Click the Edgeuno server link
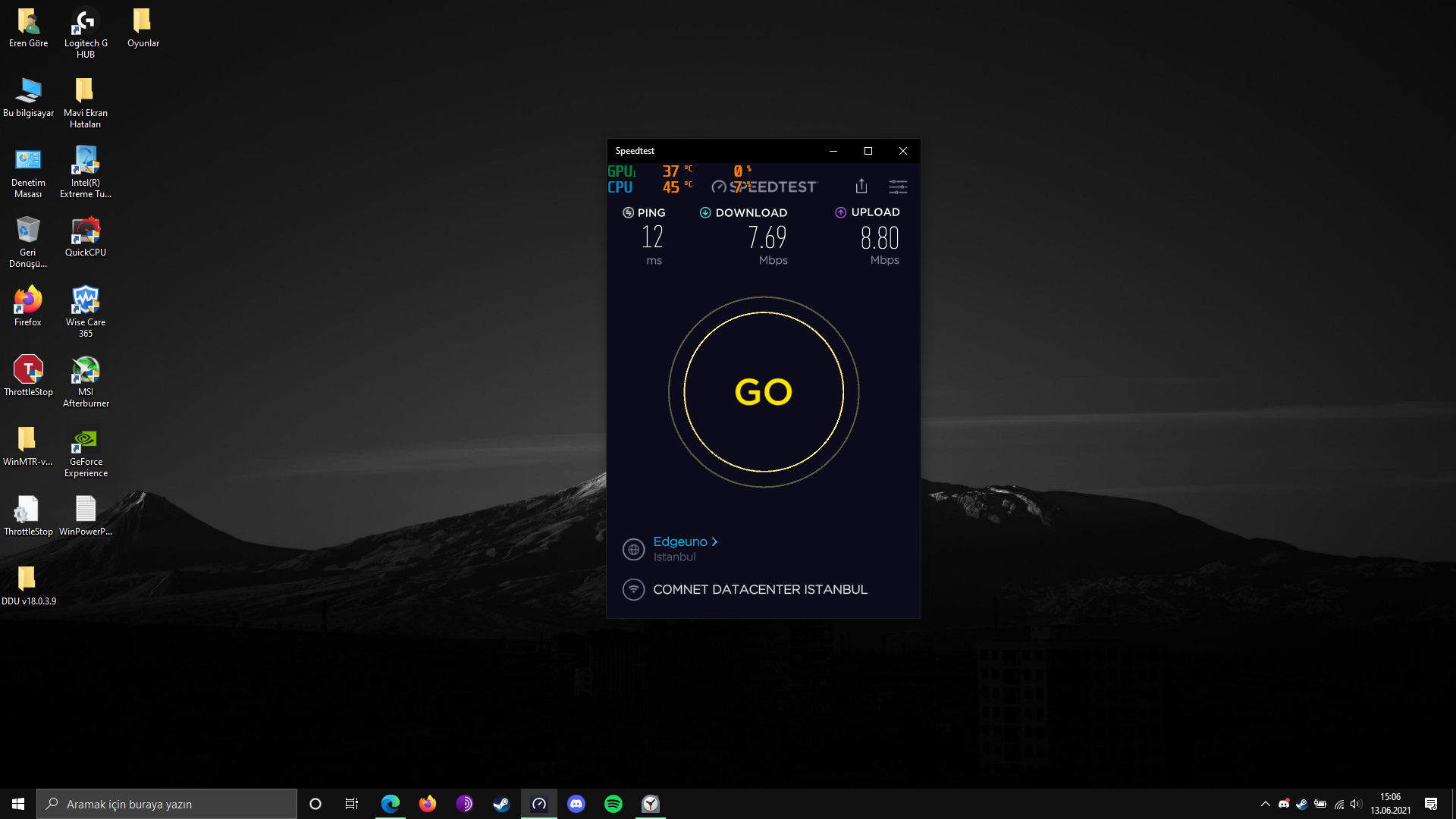 [680, 541]
